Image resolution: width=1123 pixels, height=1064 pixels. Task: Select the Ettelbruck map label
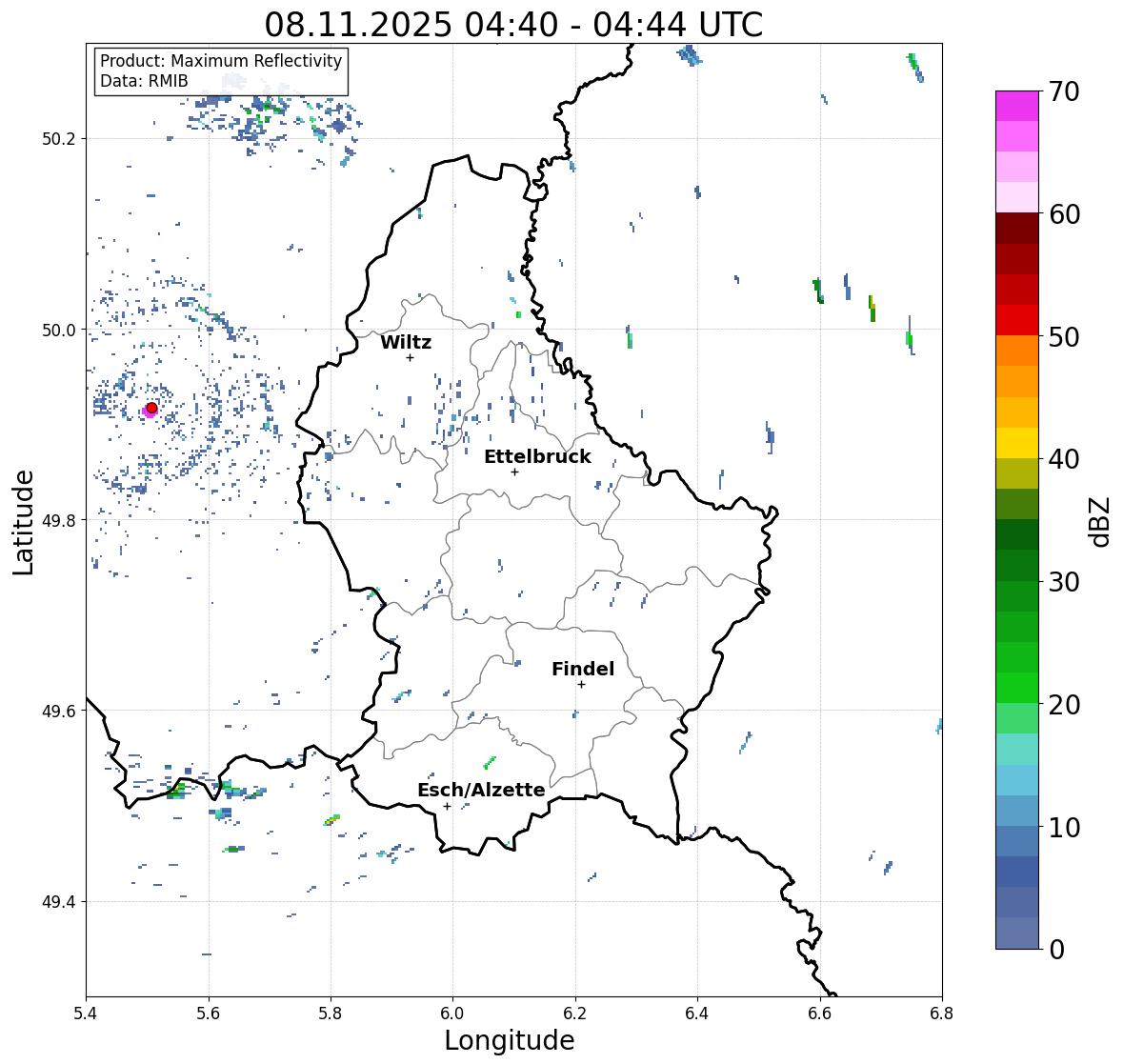[538, 457]
